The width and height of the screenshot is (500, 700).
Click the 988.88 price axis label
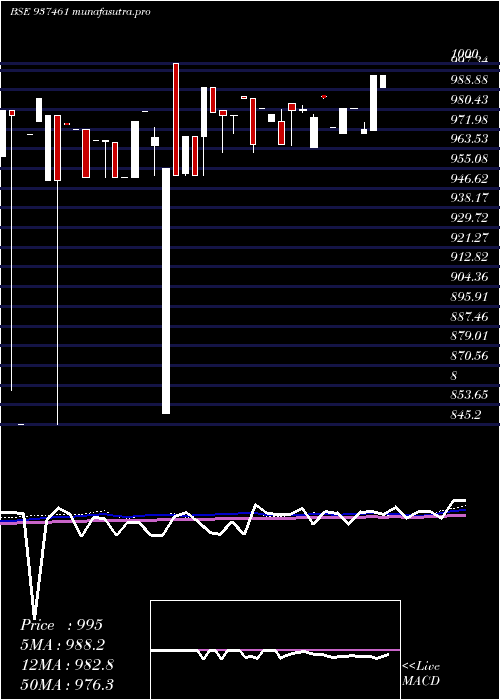pyautogui.click(x=469, y=80)
